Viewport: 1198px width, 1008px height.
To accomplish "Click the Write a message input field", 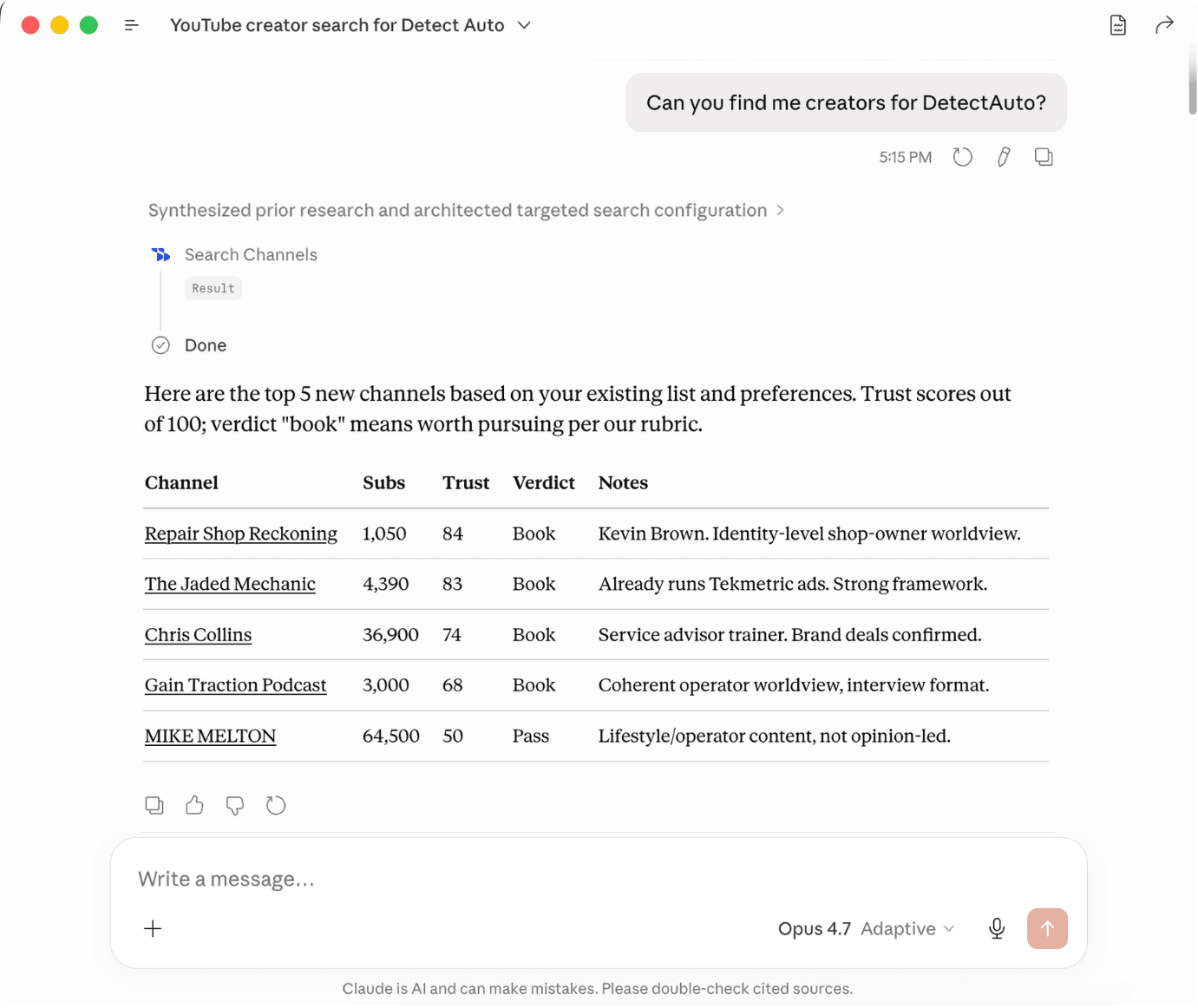I will (x=599, y=880).
